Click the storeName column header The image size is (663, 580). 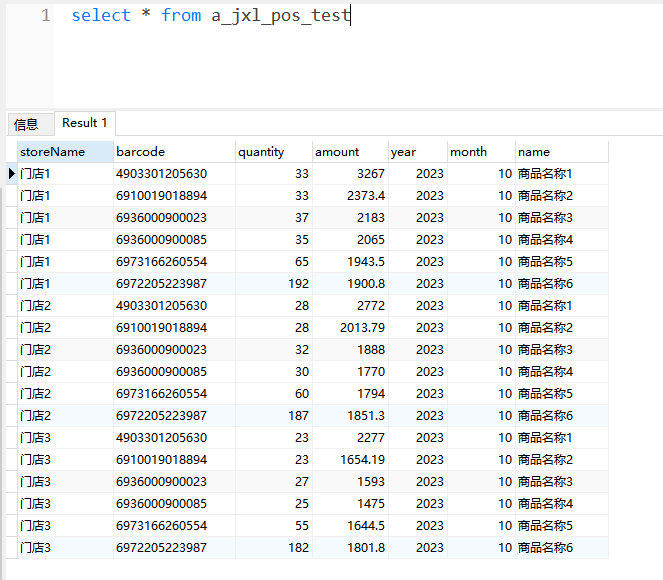point(65,152)
